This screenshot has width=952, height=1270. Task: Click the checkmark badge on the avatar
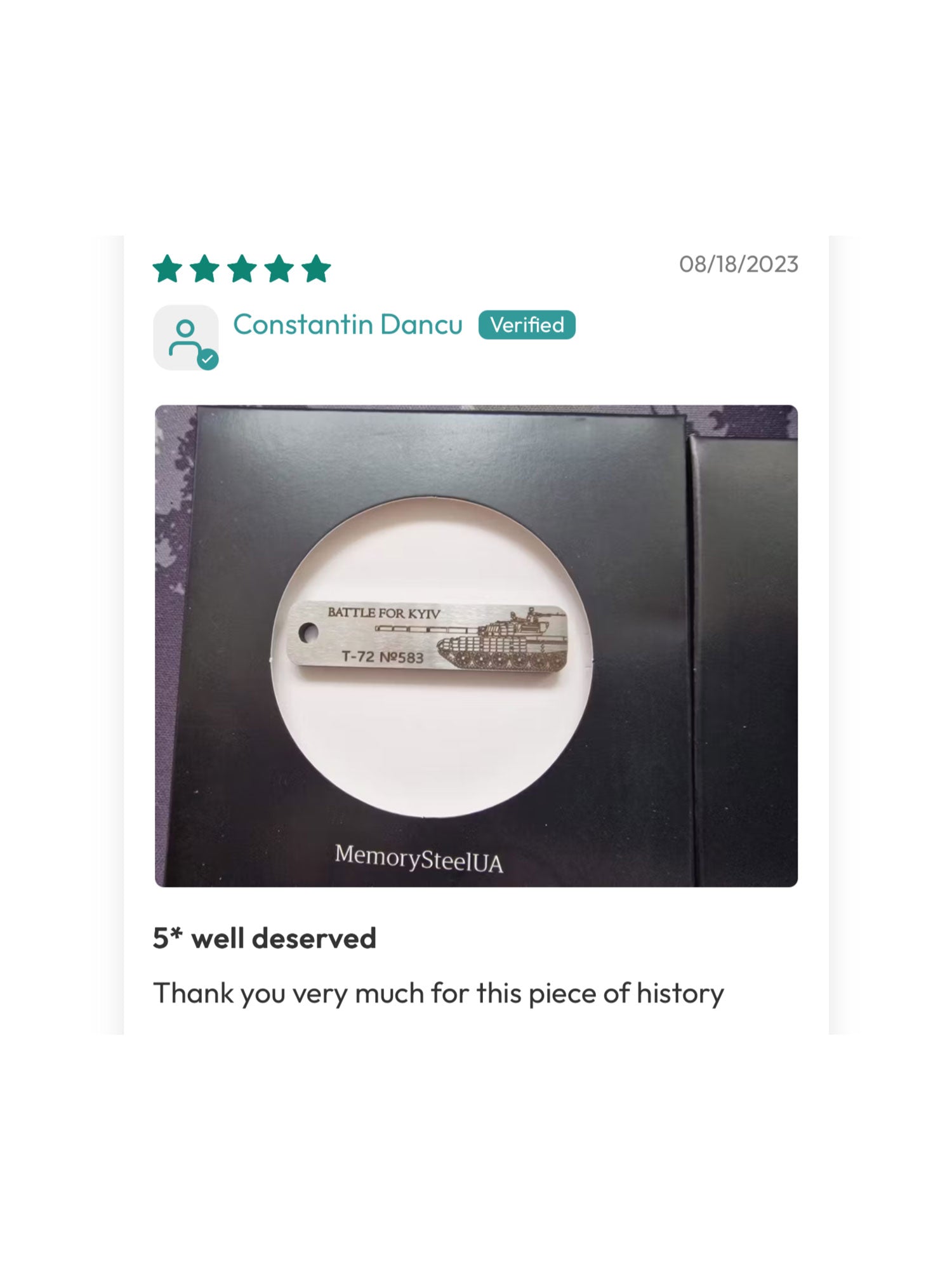(208, 359)
